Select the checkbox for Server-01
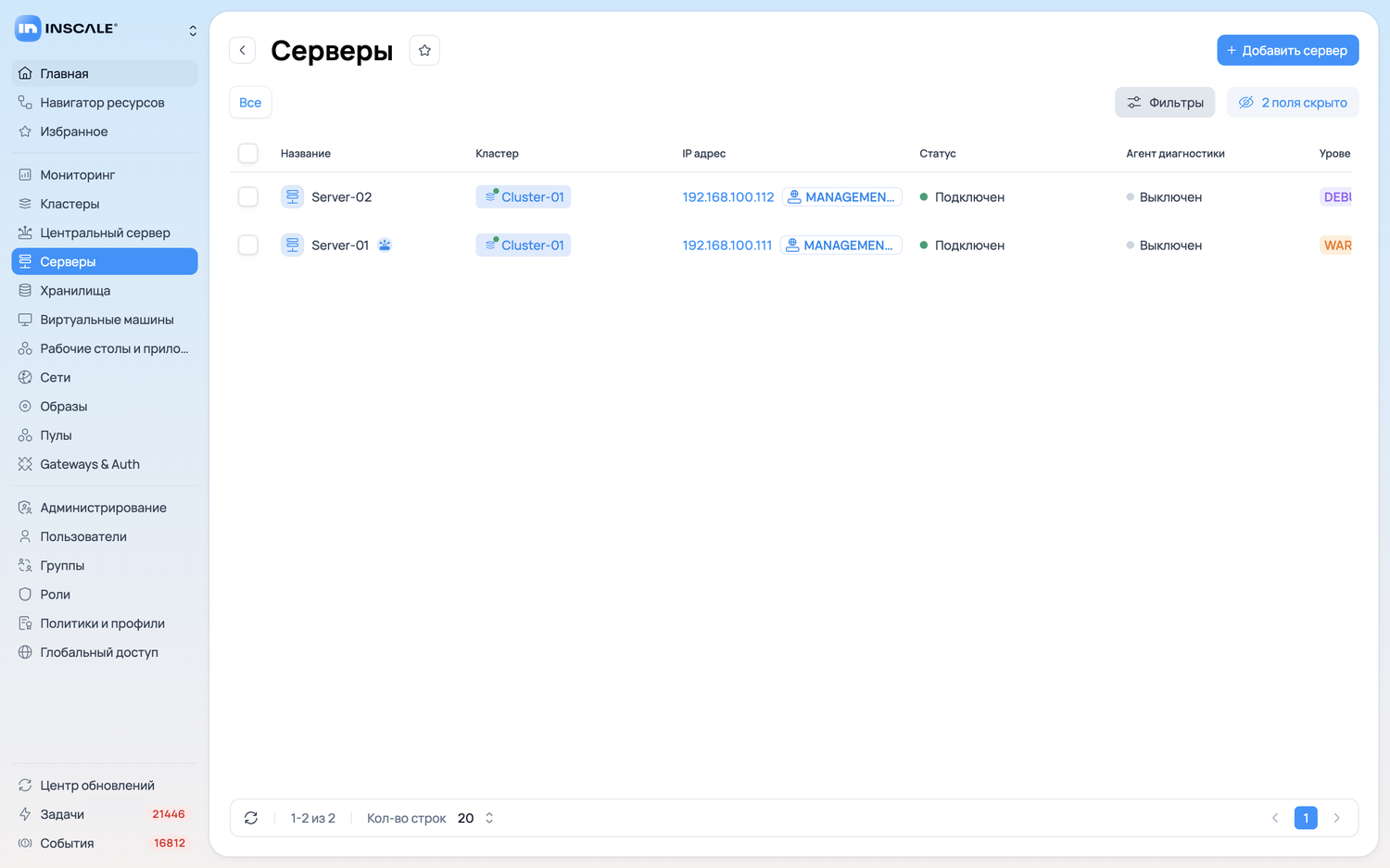Screen dimensions: 1390x868 tap(248, 245)
